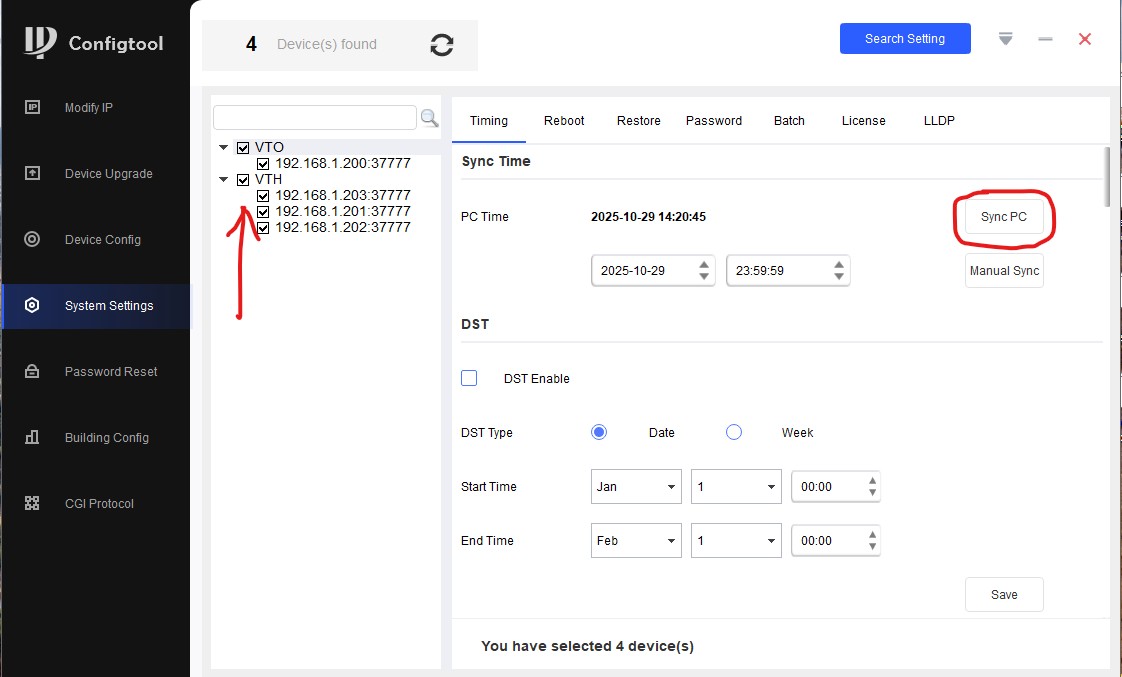Viewport: 1122px width, 677px height.
Task: Collapse the VTH device group
Action: (x=224, y=180)
